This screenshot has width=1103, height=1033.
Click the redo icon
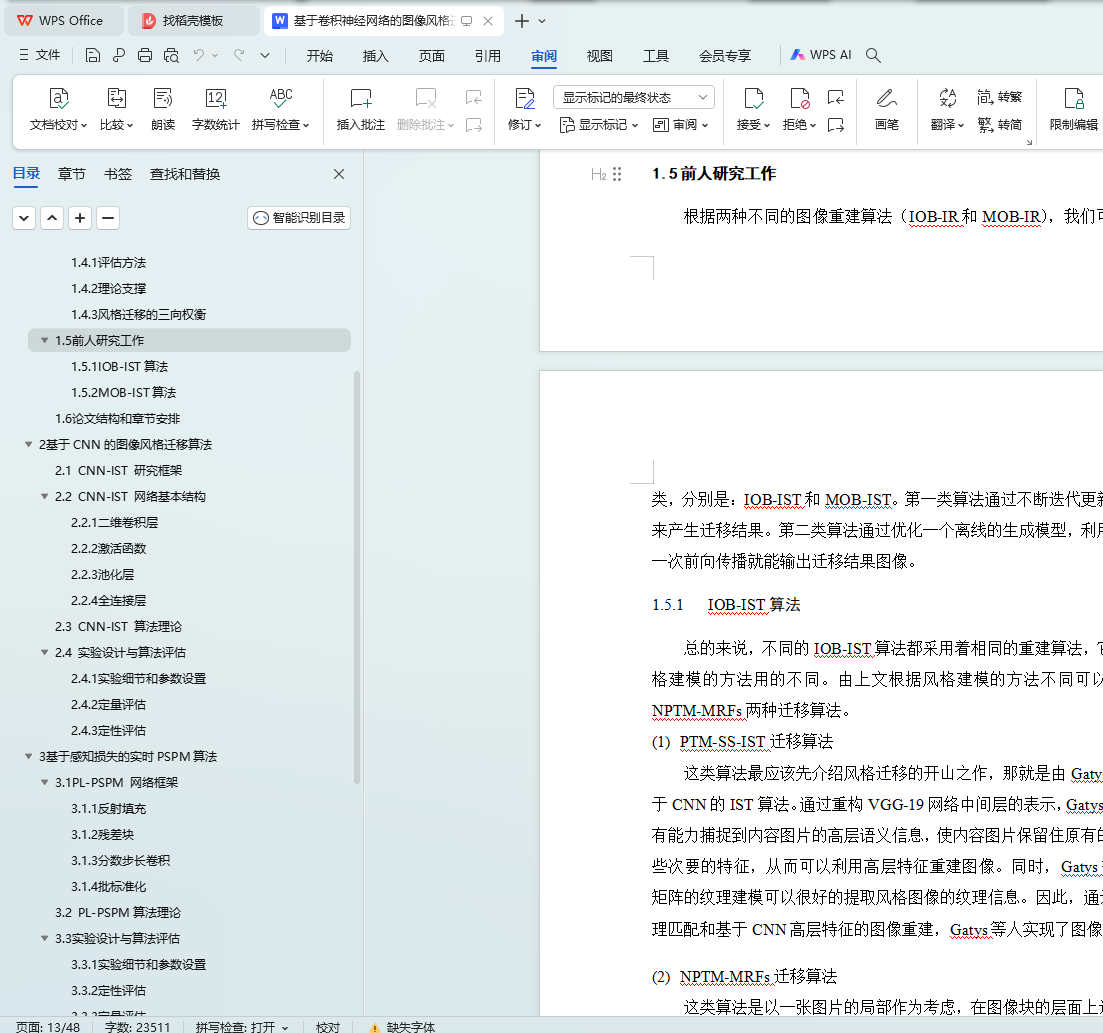pyautogui.click(x=239, y=55)
